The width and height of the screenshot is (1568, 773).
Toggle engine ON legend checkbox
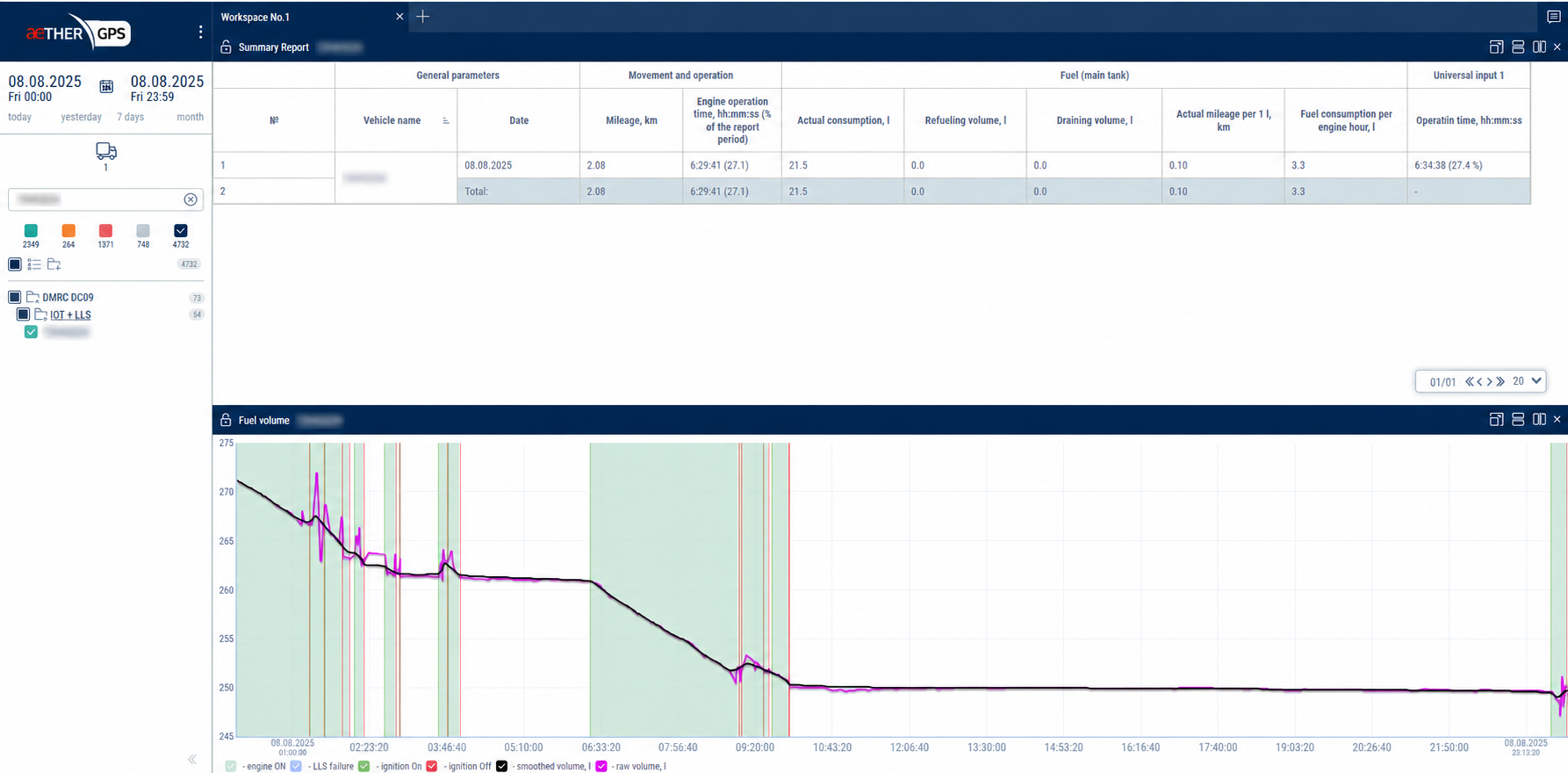pyautogui.click(x=231, y=766)
